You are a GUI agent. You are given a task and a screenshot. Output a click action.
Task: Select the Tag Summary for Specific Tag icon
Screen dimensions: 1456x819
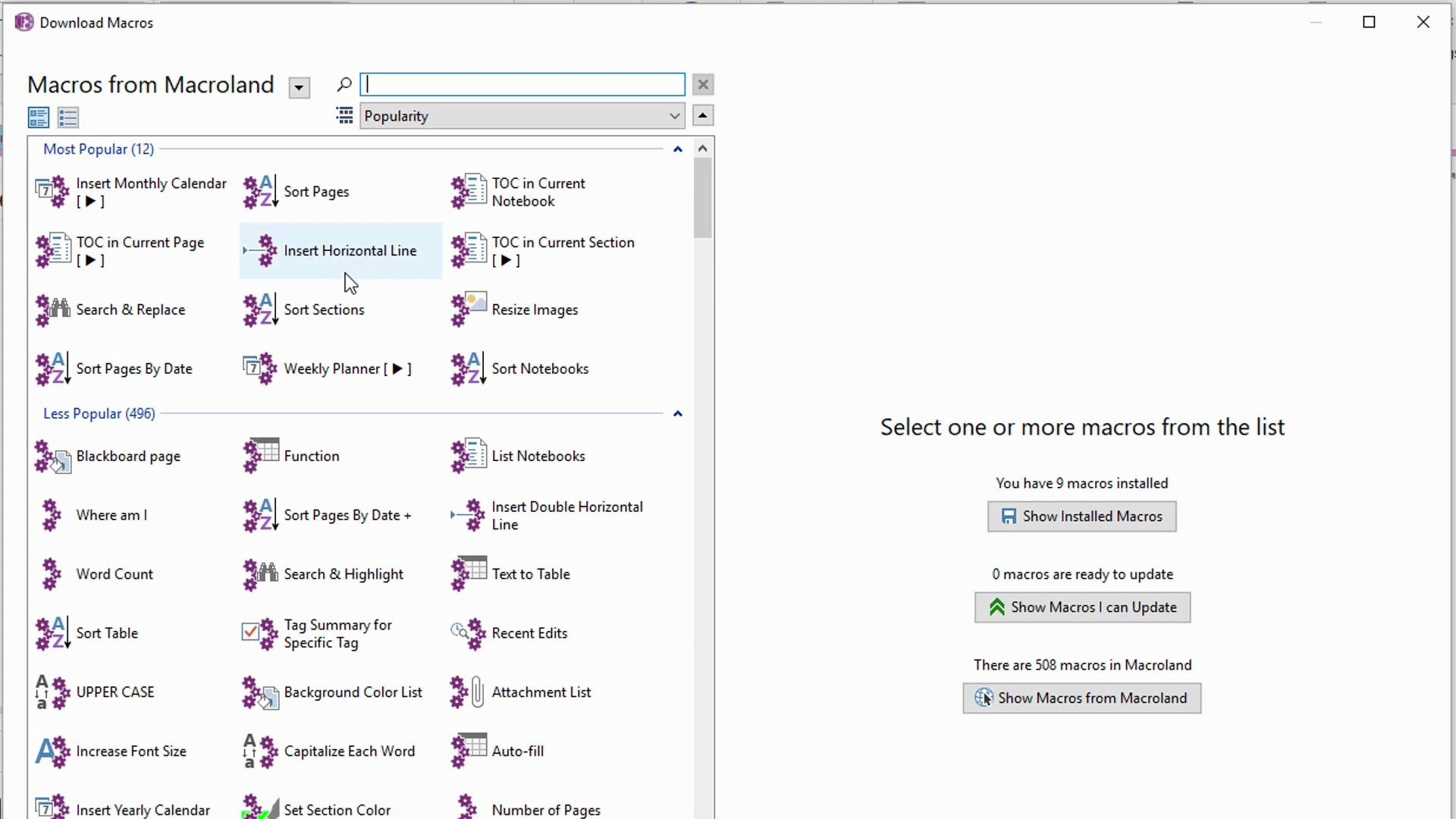pos(260,633)
